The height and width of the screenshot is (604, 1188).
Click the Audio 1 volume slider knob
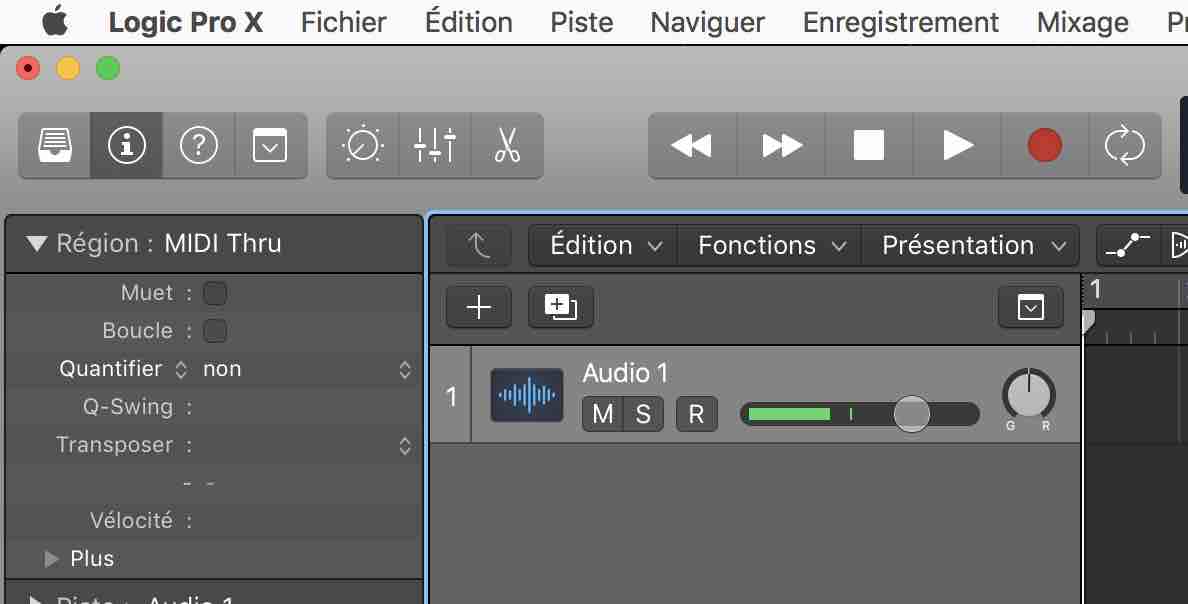coord(911,414)
